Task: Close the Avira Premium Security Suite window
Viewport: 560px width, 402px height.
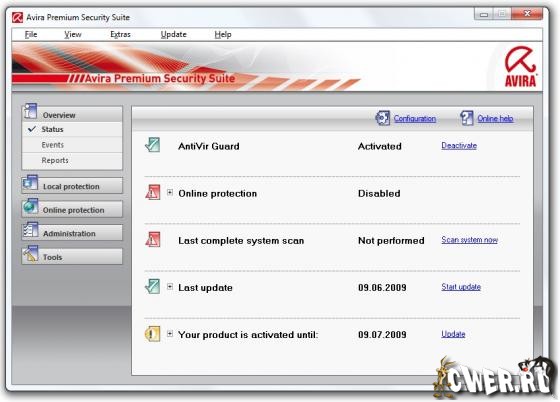Action: point(527,14)
